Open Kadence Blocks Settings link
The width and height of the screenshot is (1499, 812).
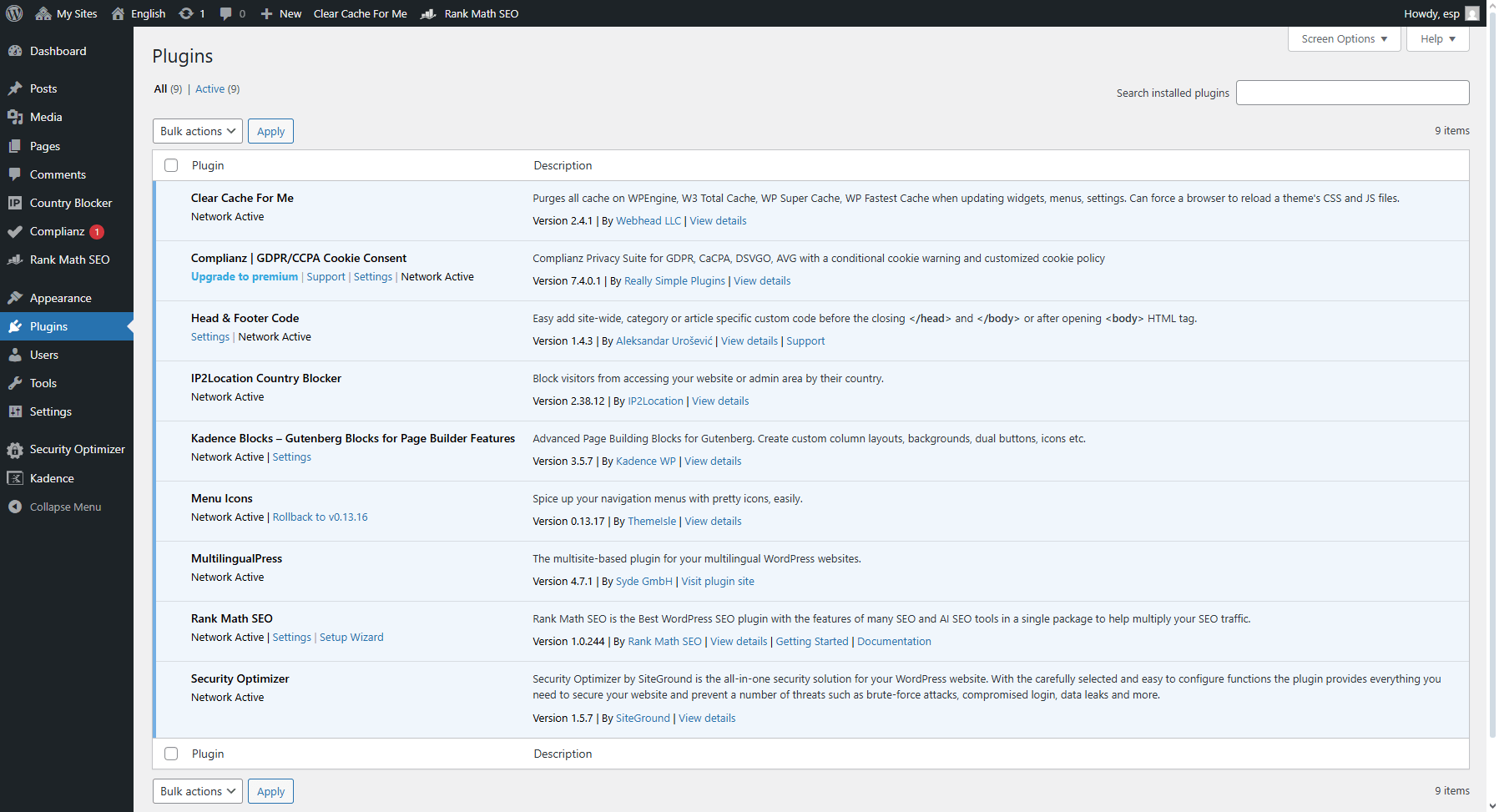point(292,457)
